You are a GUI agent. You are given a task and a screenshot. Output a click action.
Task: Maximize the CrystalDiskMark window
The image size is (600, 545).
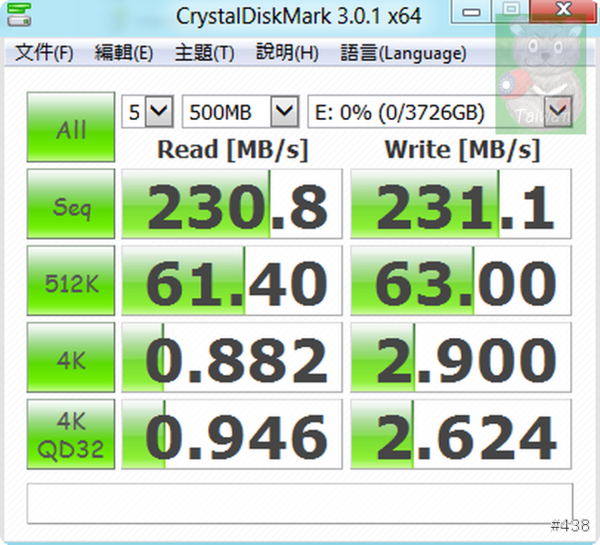coord(511,12)
